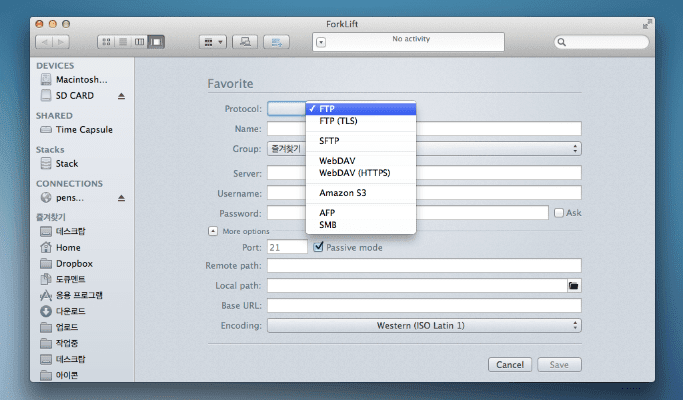Screen dimensions: 683x400
Task: Click the synchronize toolbar icon
Action: click(277, 42)
